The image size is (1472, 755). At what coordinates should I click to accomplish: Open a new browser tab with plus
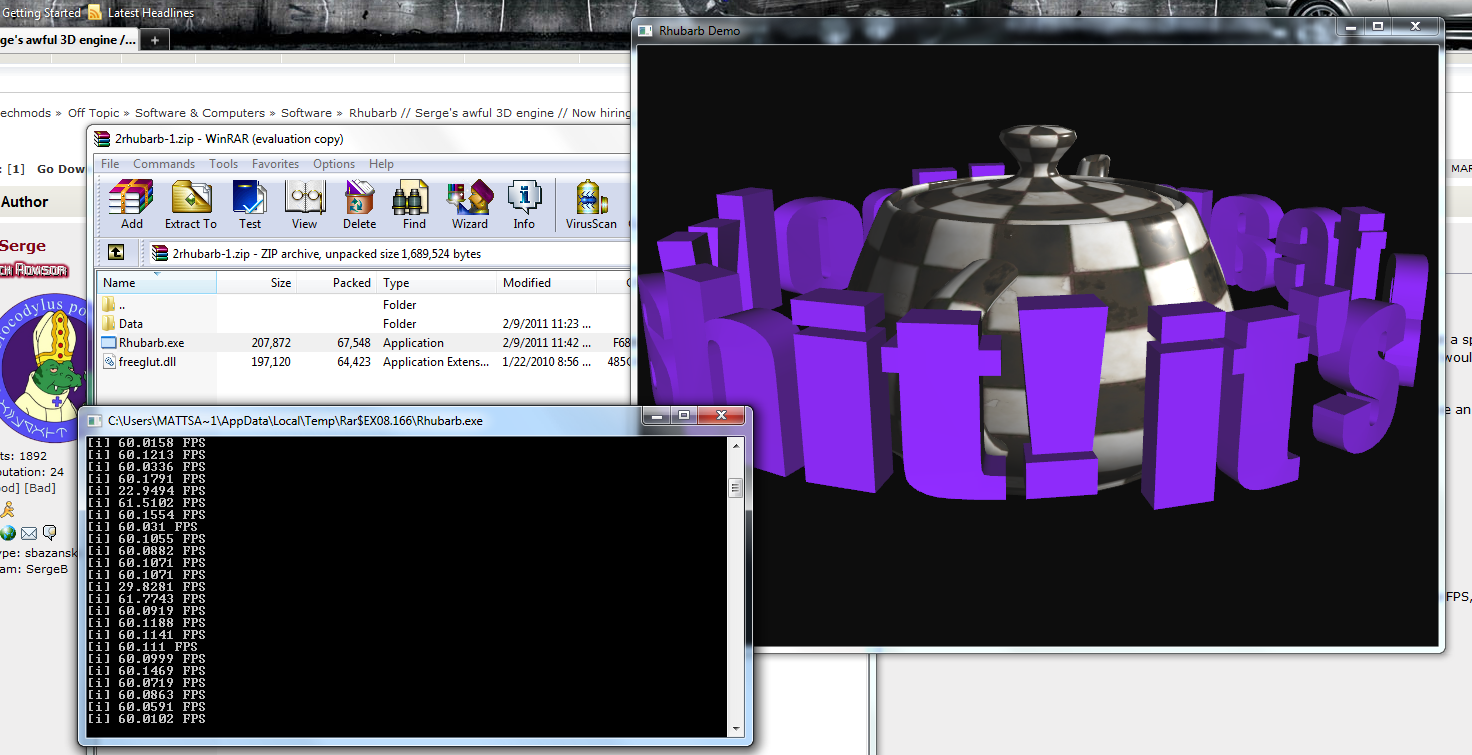point(155,40)
